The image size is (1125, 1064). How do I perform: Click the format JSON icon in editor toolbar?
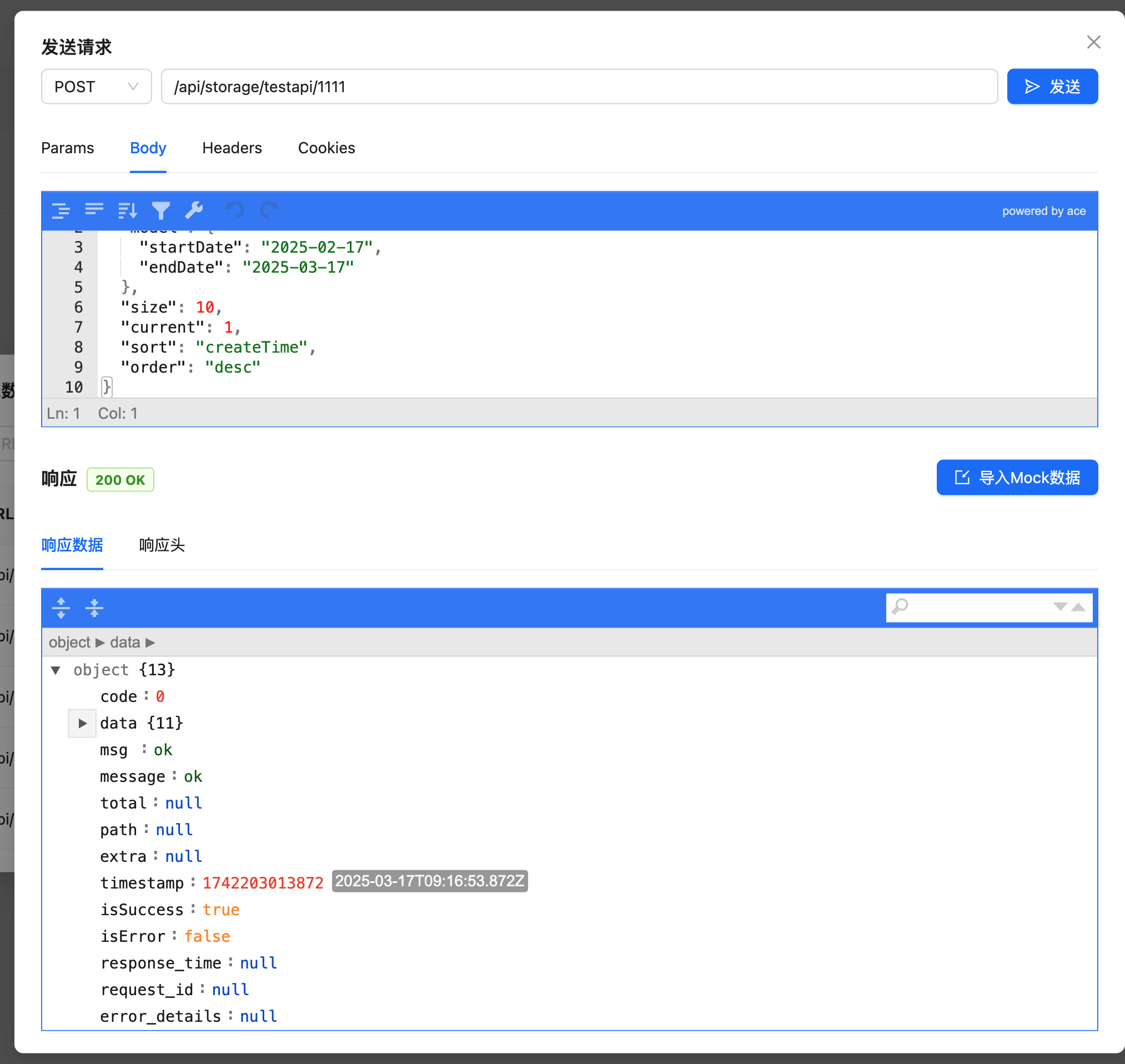[x=61, y=210]
